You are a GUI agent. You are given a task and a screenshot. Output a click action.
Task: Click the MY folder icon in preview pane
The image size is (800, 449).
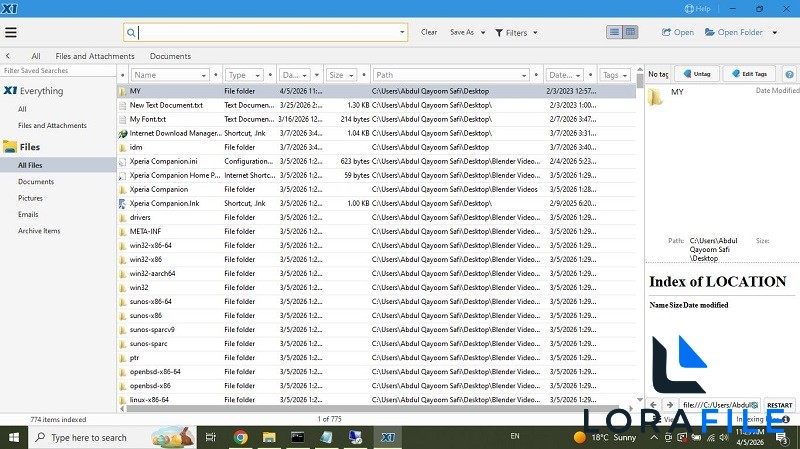[656, 96]
